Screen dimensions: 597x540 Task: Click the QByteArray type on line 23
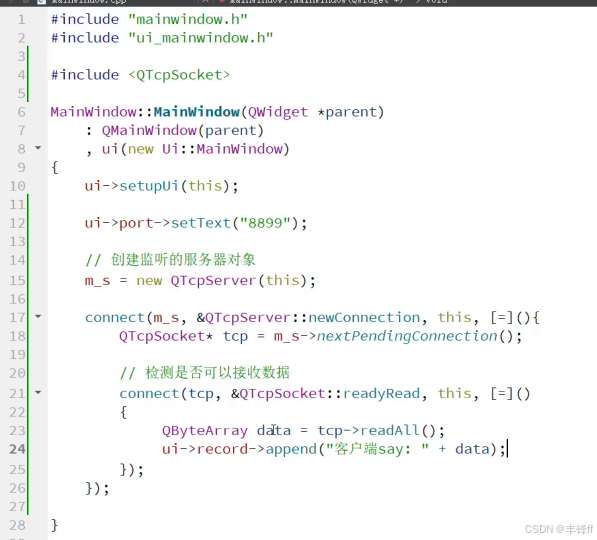tap(205, 431)
